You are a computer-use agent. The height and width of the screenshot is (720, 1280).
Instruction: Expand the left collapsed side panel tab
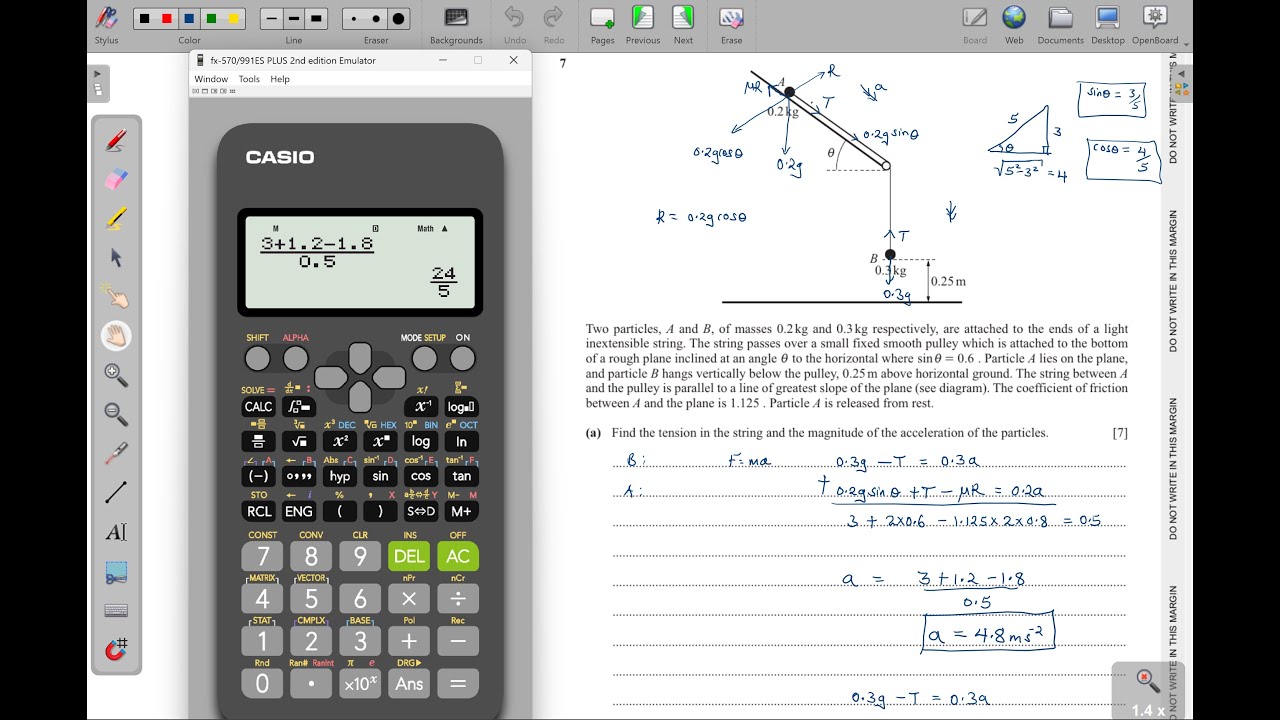pos(98,84)
